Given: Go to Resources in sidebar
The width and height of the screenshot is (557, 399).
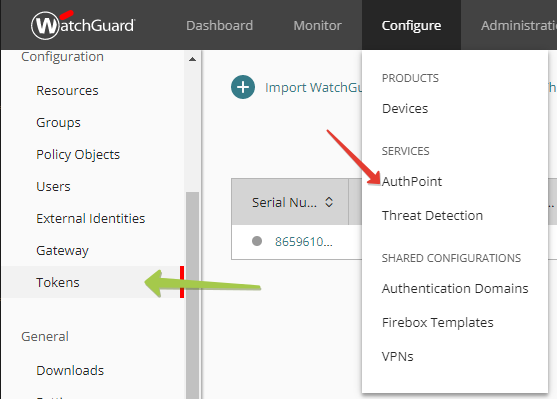Looking at the screenshot, I should [67, 91].
